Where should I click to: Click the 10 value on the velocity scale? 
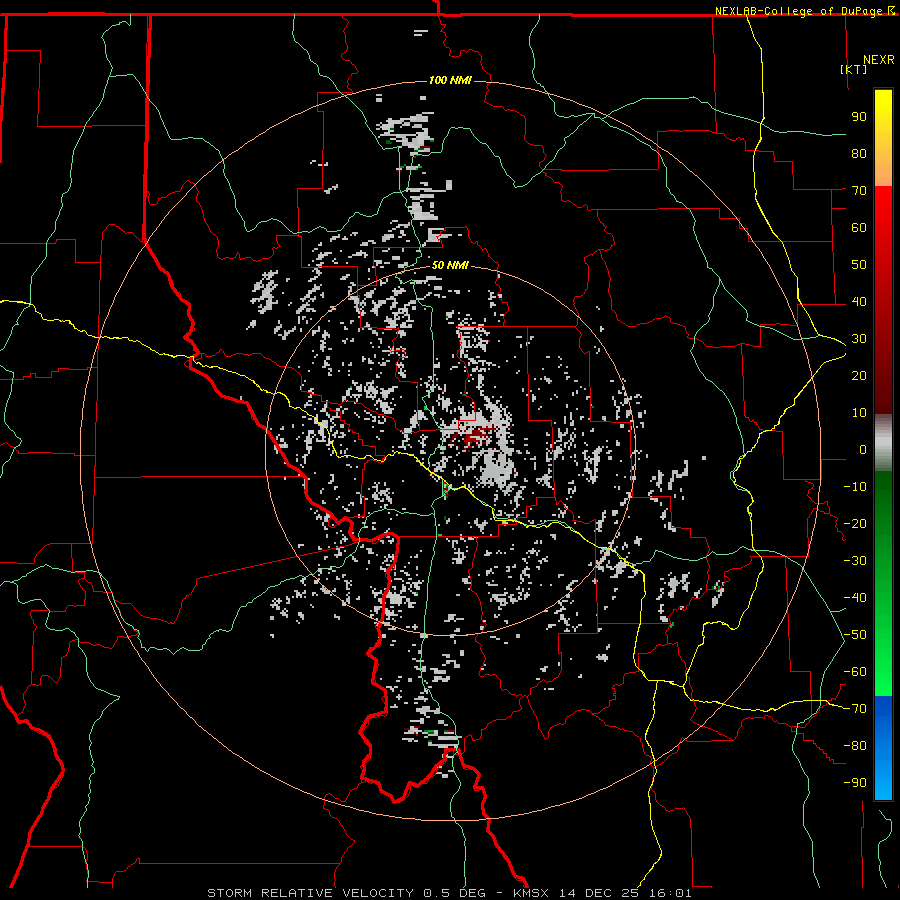859,413
